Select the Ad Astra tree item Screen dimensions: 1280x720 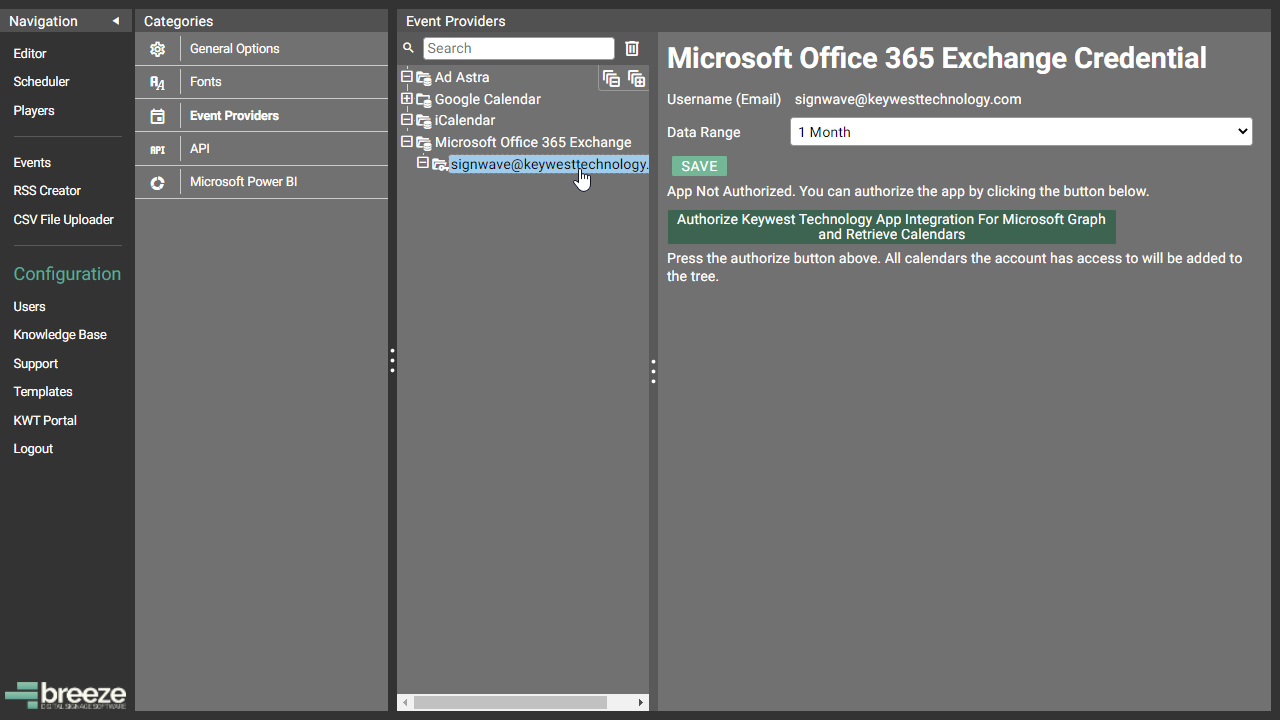tap(462, 77)
